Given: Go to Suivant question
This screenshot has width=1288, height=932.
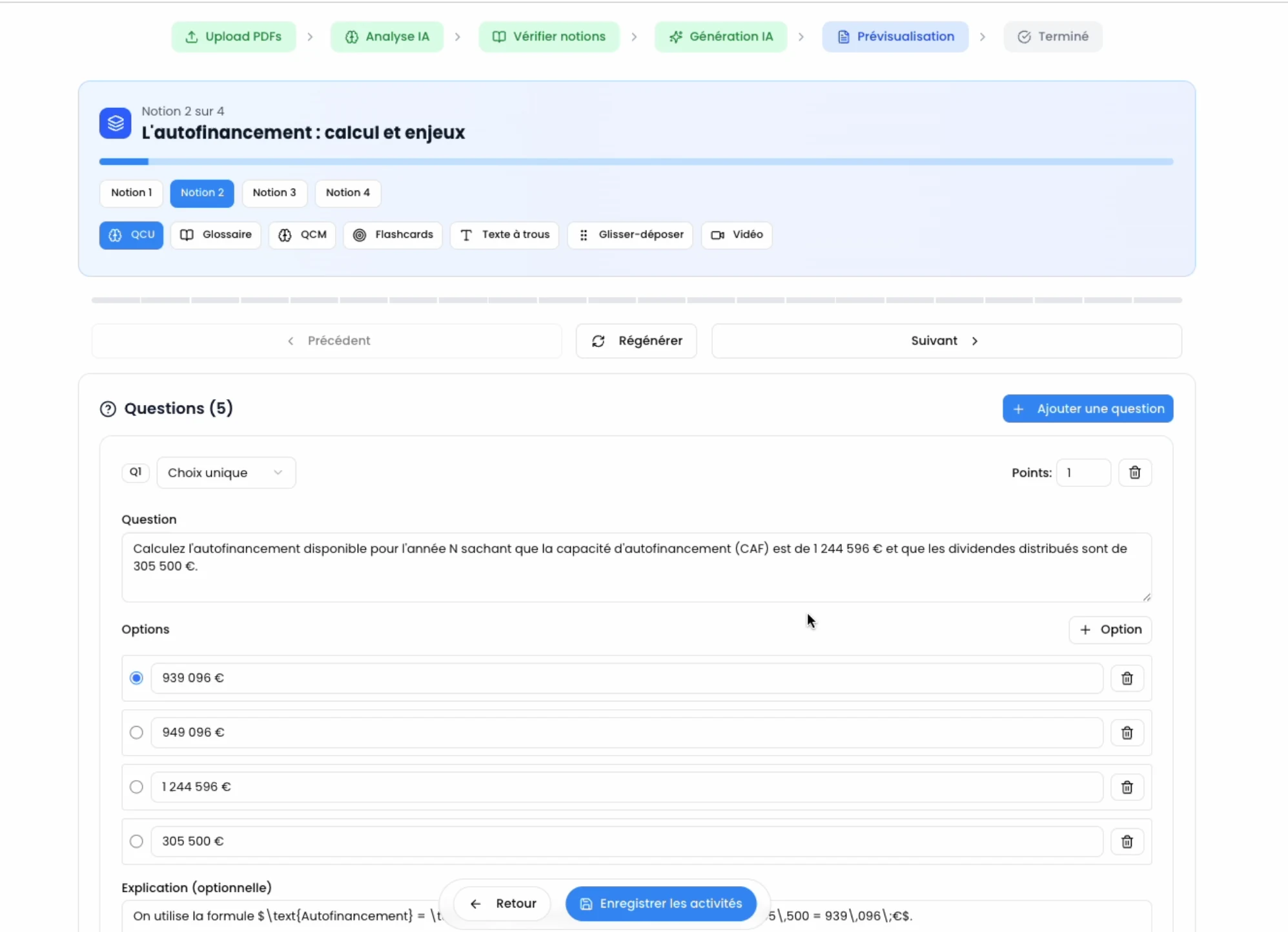Looking at the screenshot, I should 946,341.
